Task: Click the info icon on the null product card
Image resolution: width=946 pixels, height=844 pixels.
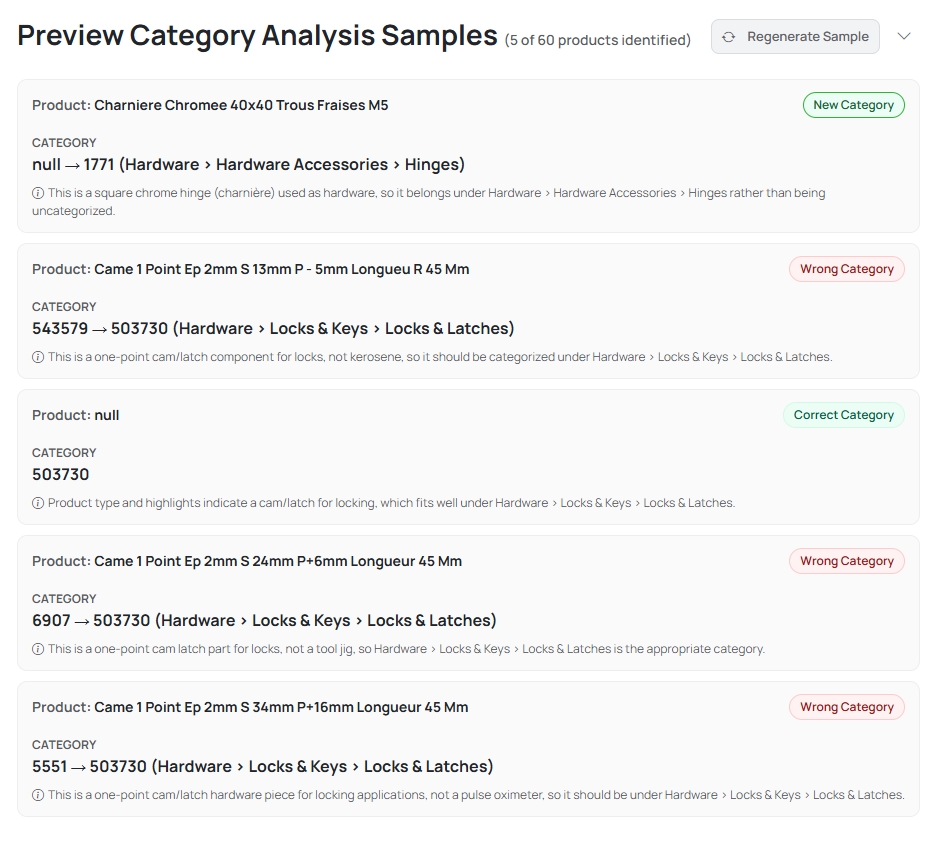Action: pos(38,503)
